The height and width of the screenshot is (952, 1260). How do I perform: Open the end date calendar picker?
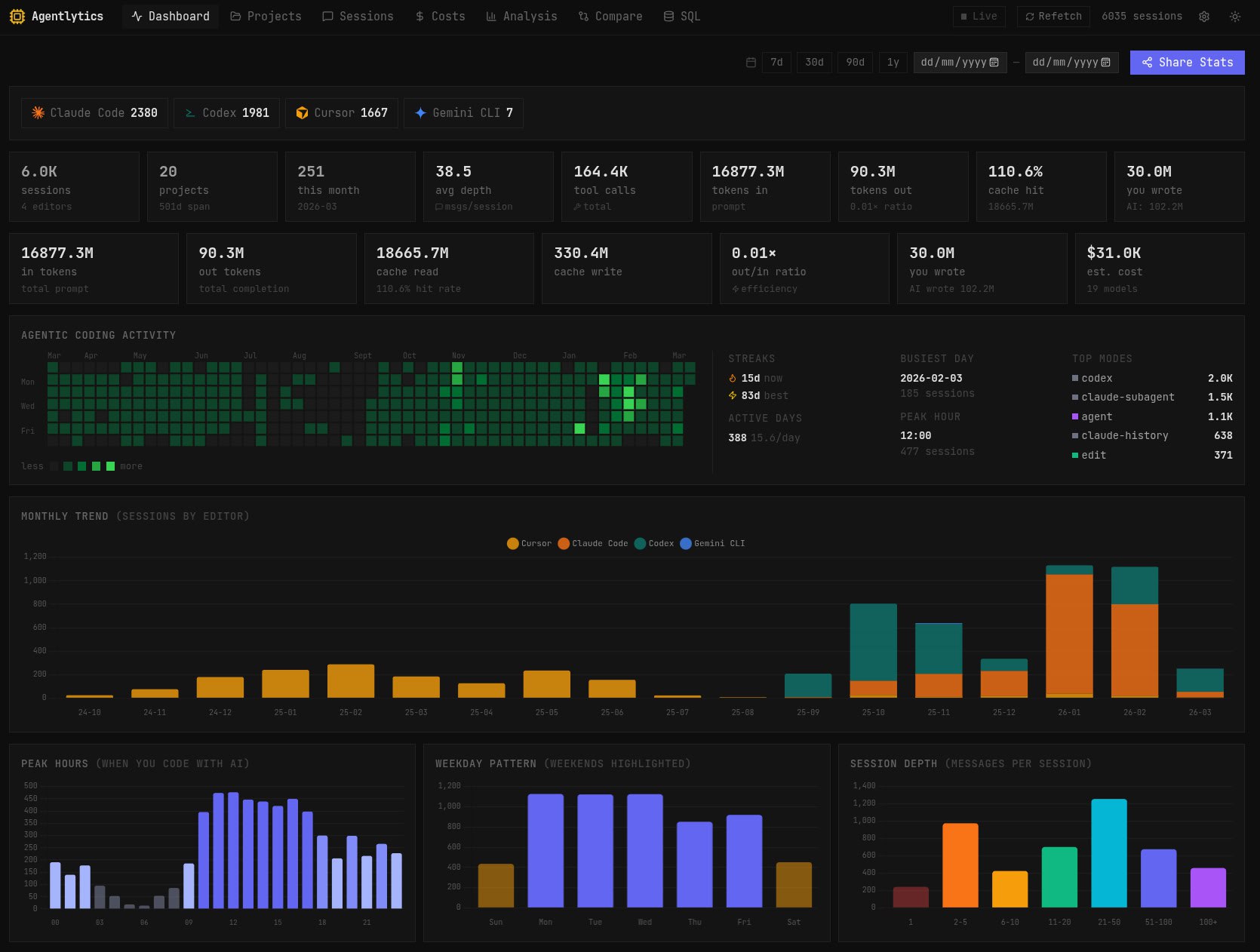[x=1105, y=63]
